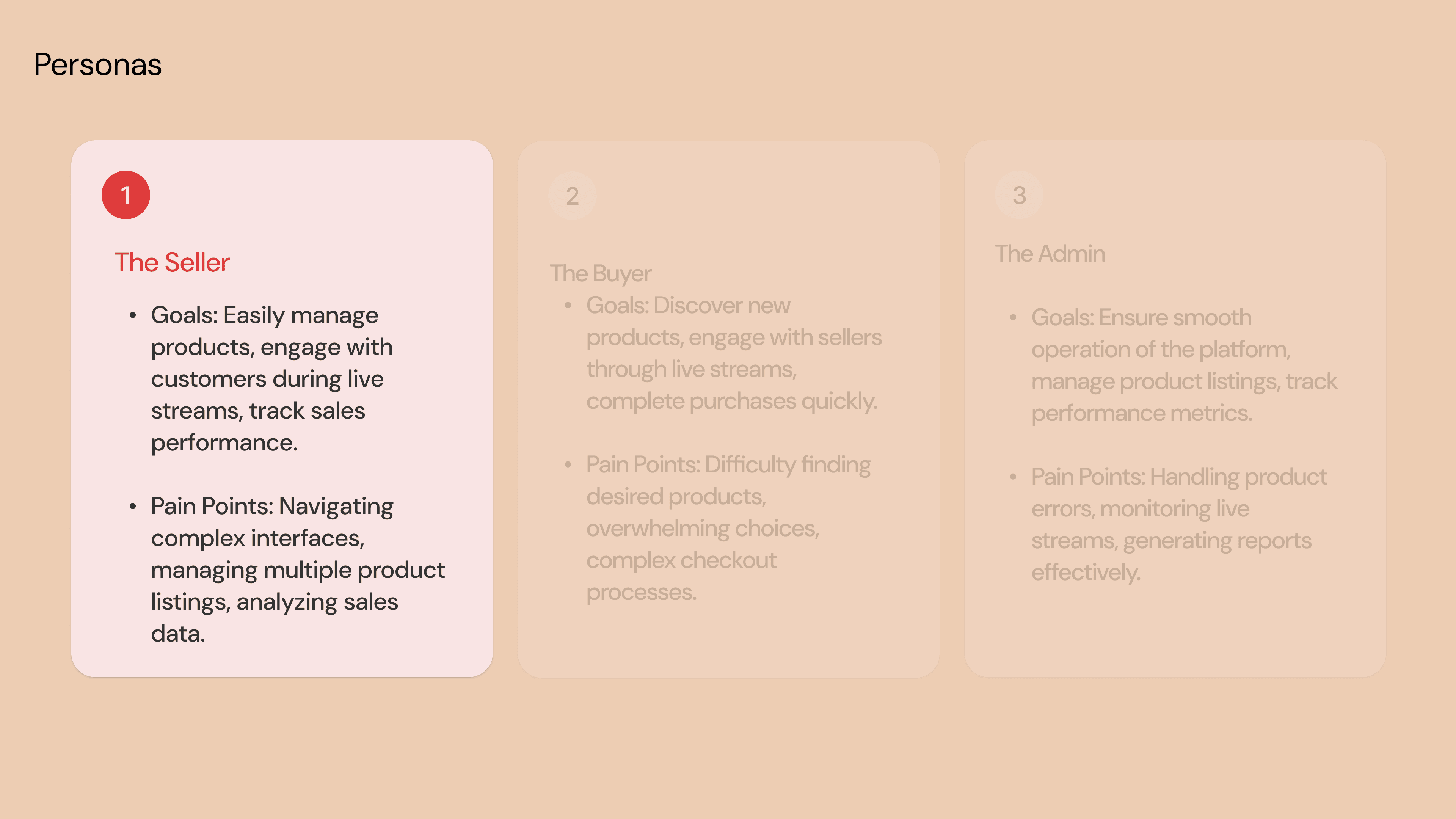Select the Personas slide title

click(x=98, y=64)
